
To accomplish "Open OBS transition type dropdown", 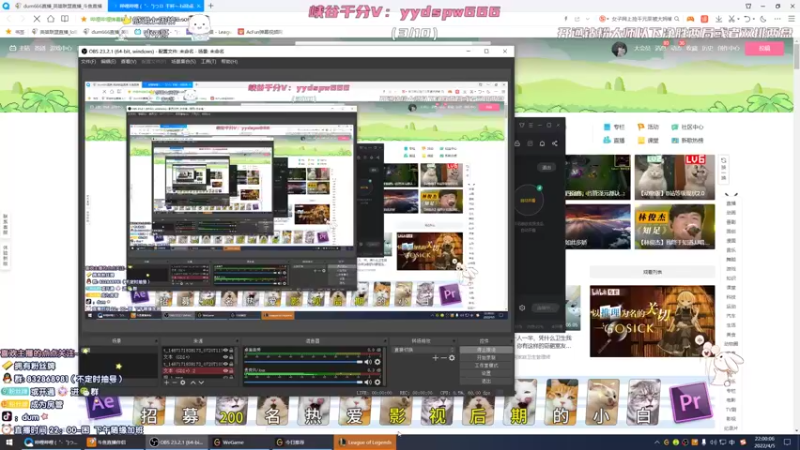I will (x=423, y=350).
